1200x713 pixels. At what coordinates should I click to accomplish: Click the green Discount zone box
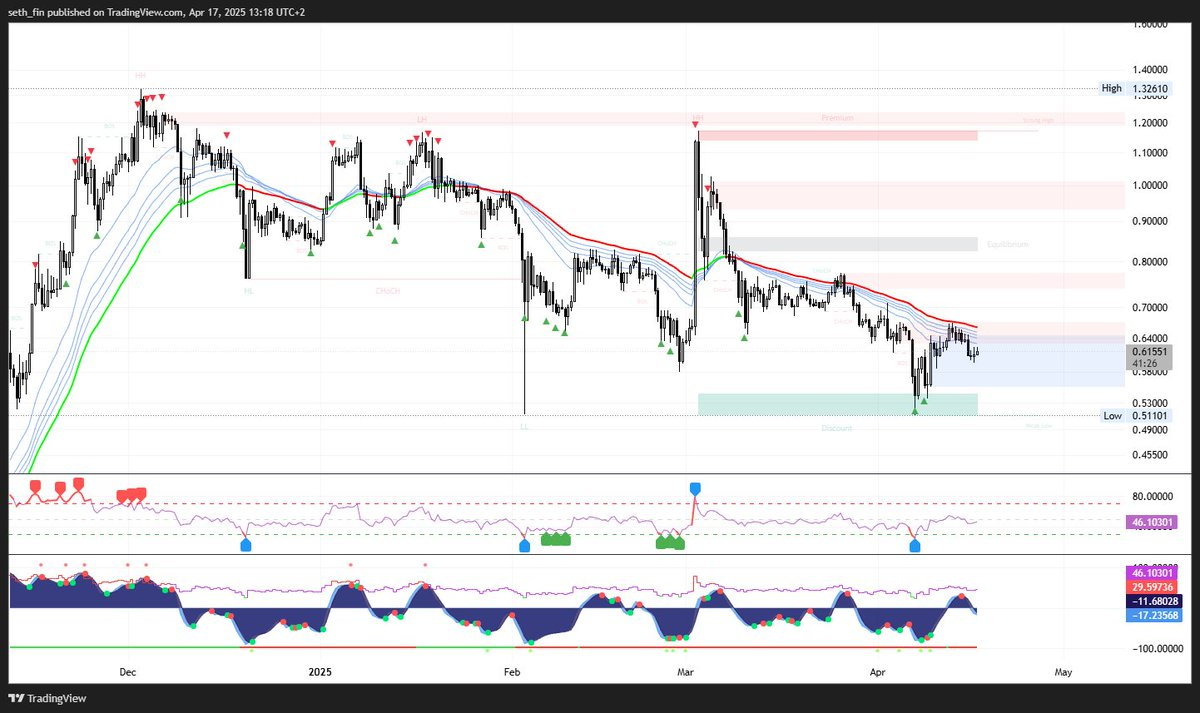[x=836, y=404]
